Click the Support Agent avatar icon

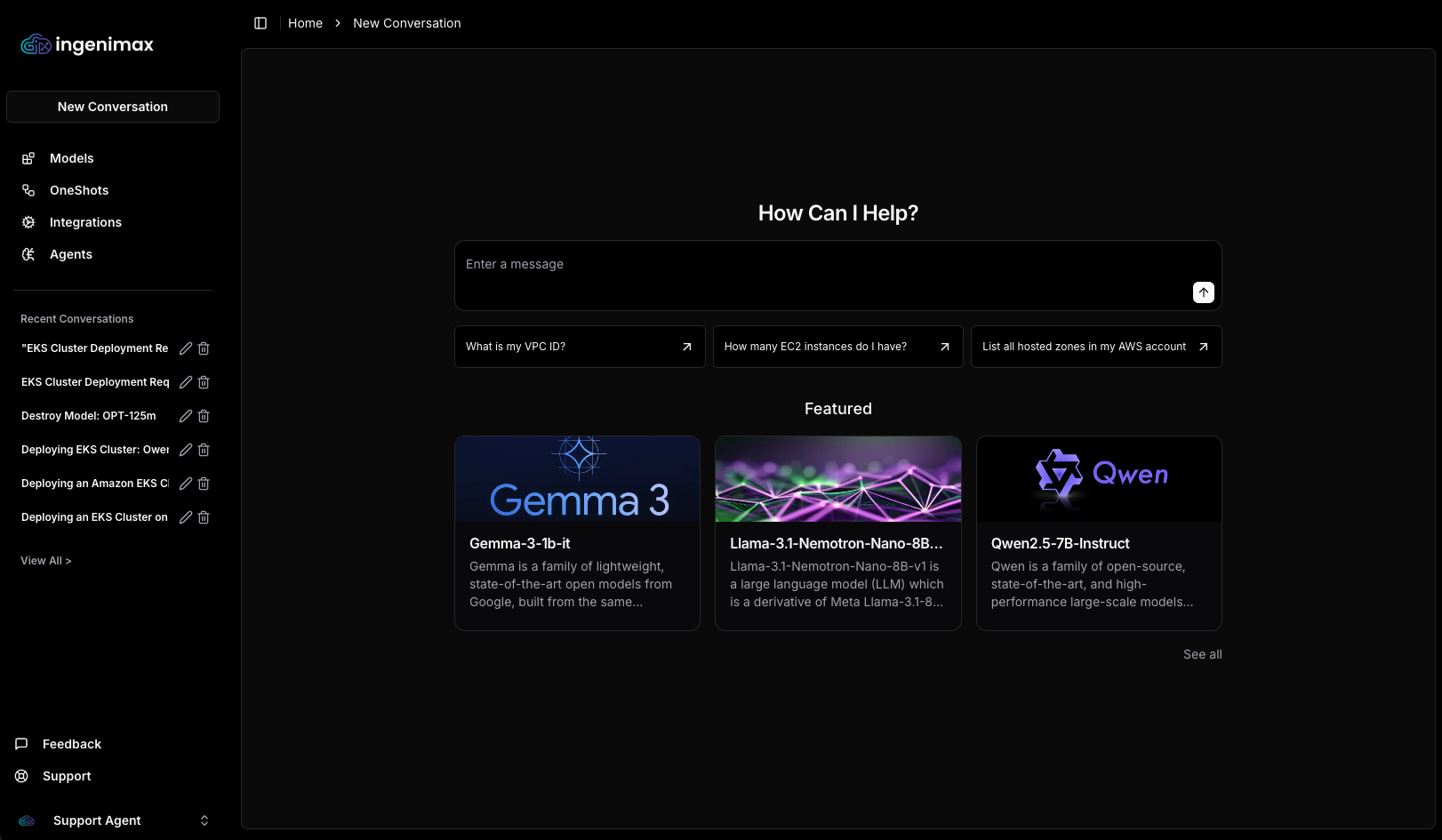click(x=27, y=820)
